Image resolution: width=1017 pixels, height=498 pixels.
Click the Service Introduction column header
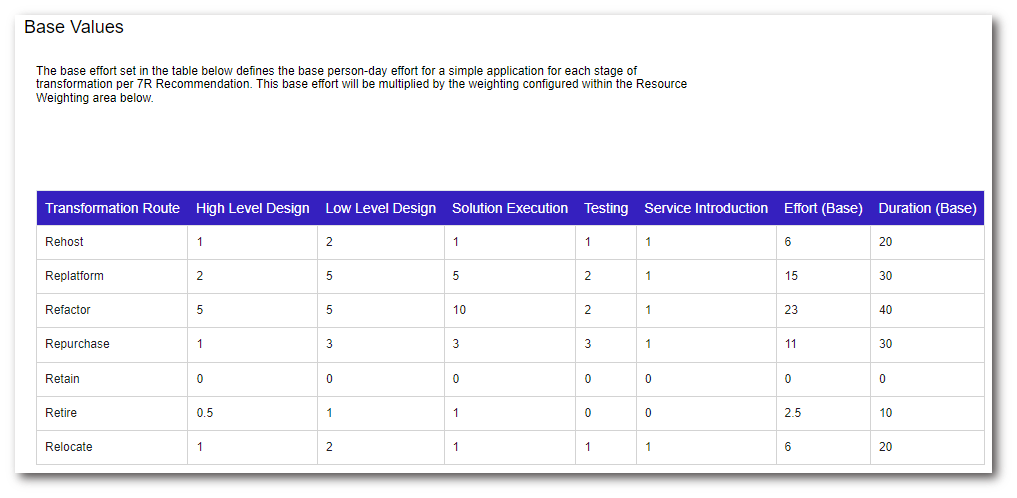(x=706, y=208)
